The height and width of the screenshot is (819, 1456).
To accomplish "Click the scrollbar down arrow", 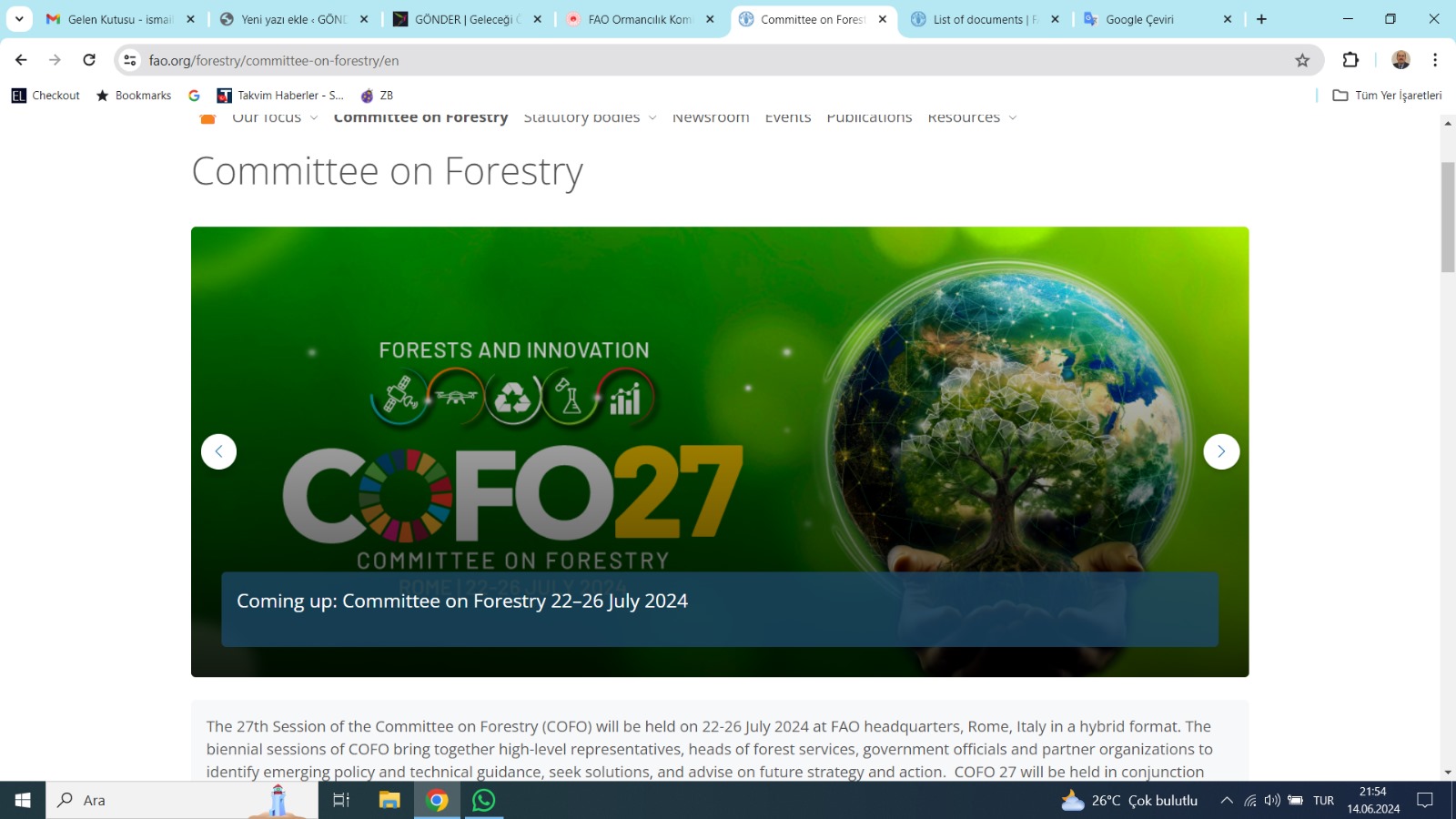I will [x=1448, y=773].
